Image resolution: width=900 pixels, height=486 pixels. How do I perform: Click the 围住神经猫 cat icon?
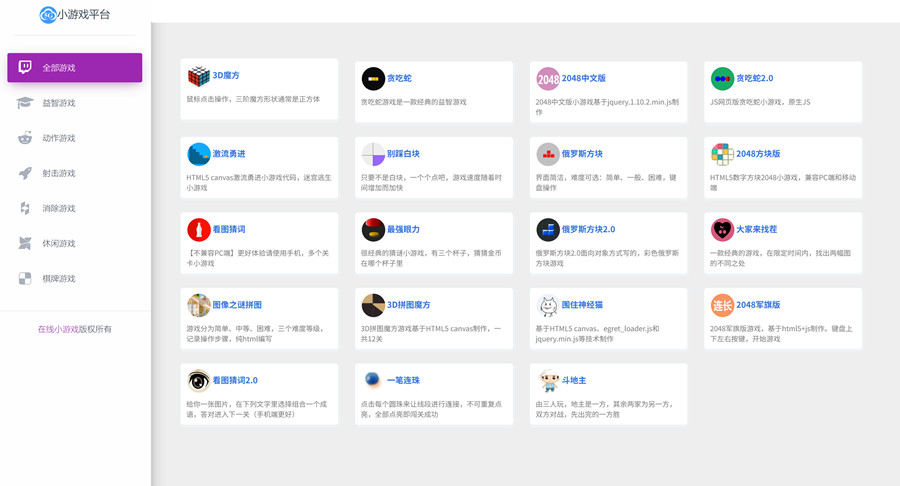548,305
